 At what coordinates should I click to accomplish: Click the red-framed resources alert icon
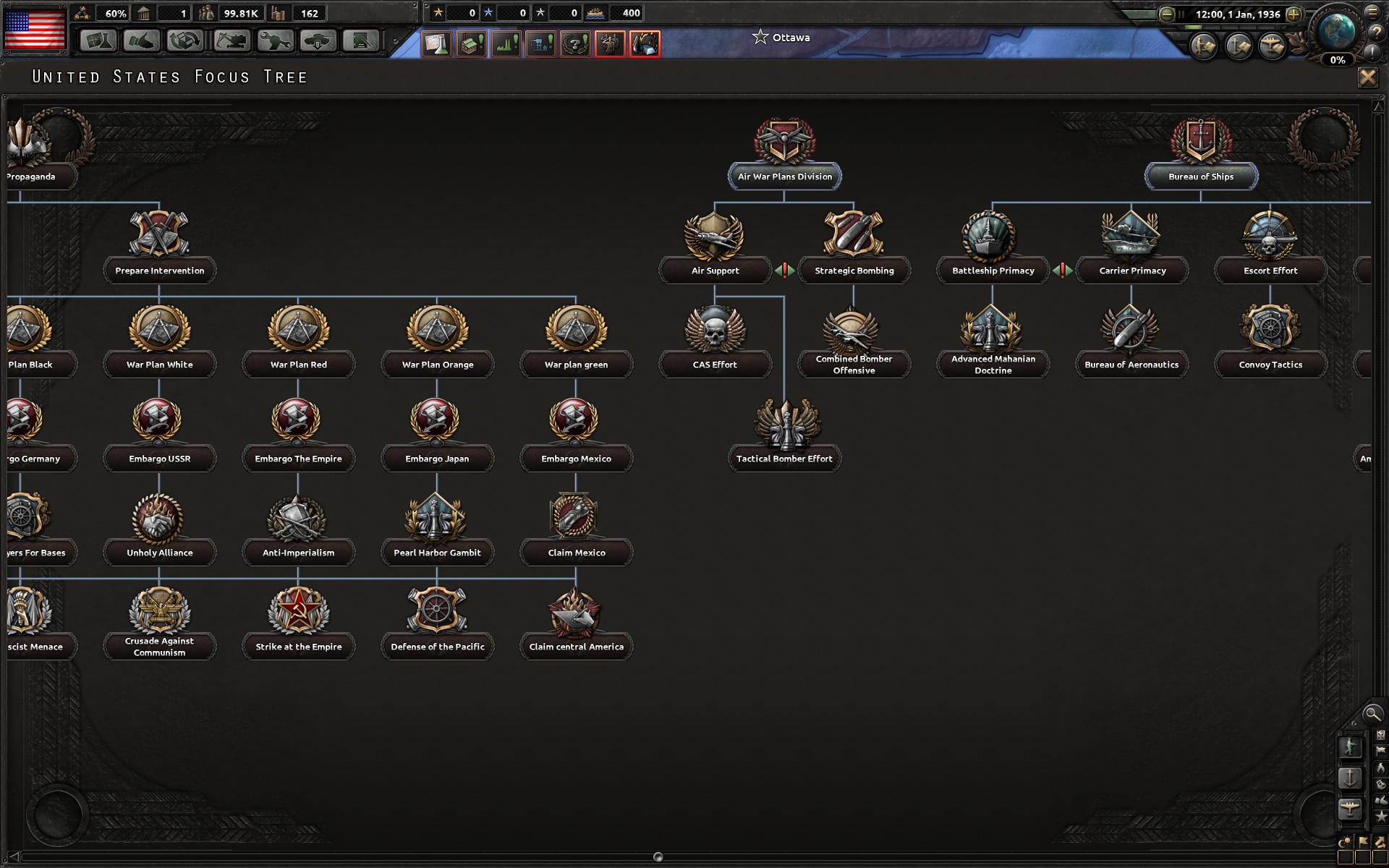point(645,44)
